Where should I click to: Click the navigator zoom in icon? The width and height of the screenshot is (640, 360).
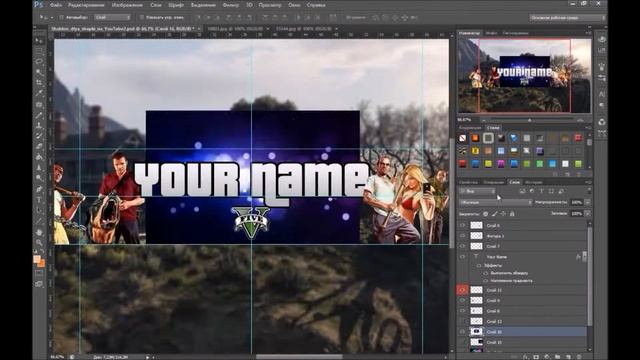(580, 120)
